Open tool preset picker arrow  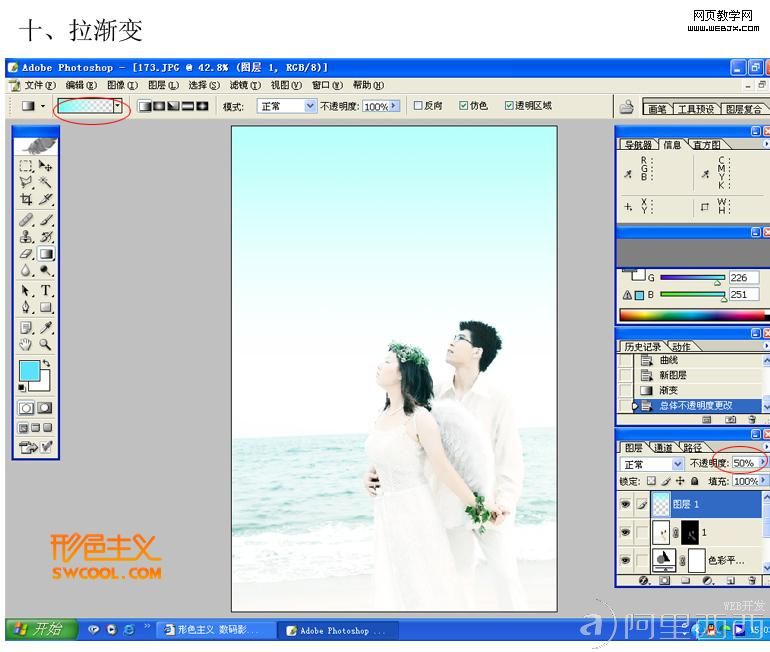coord(43,106)
